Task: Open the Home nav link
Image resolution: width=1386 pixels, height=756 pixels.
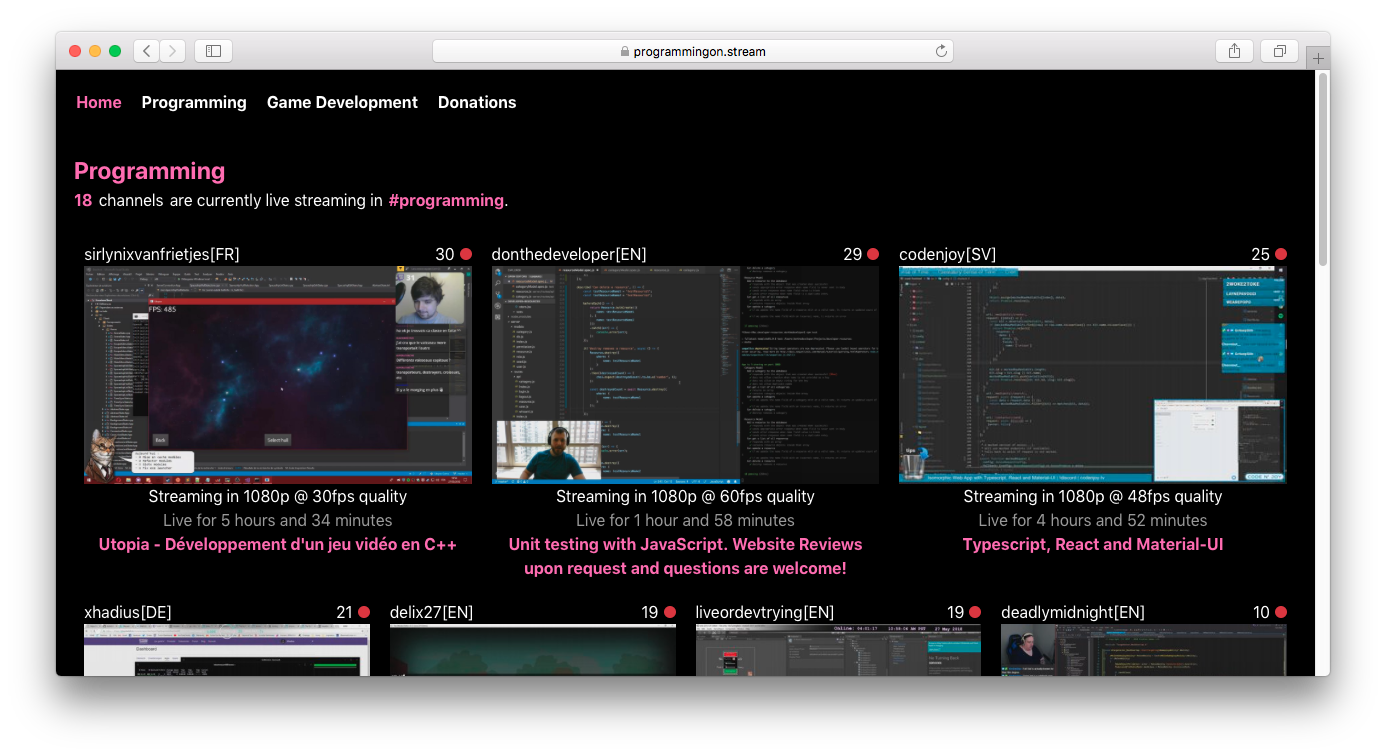Action: 99,102
